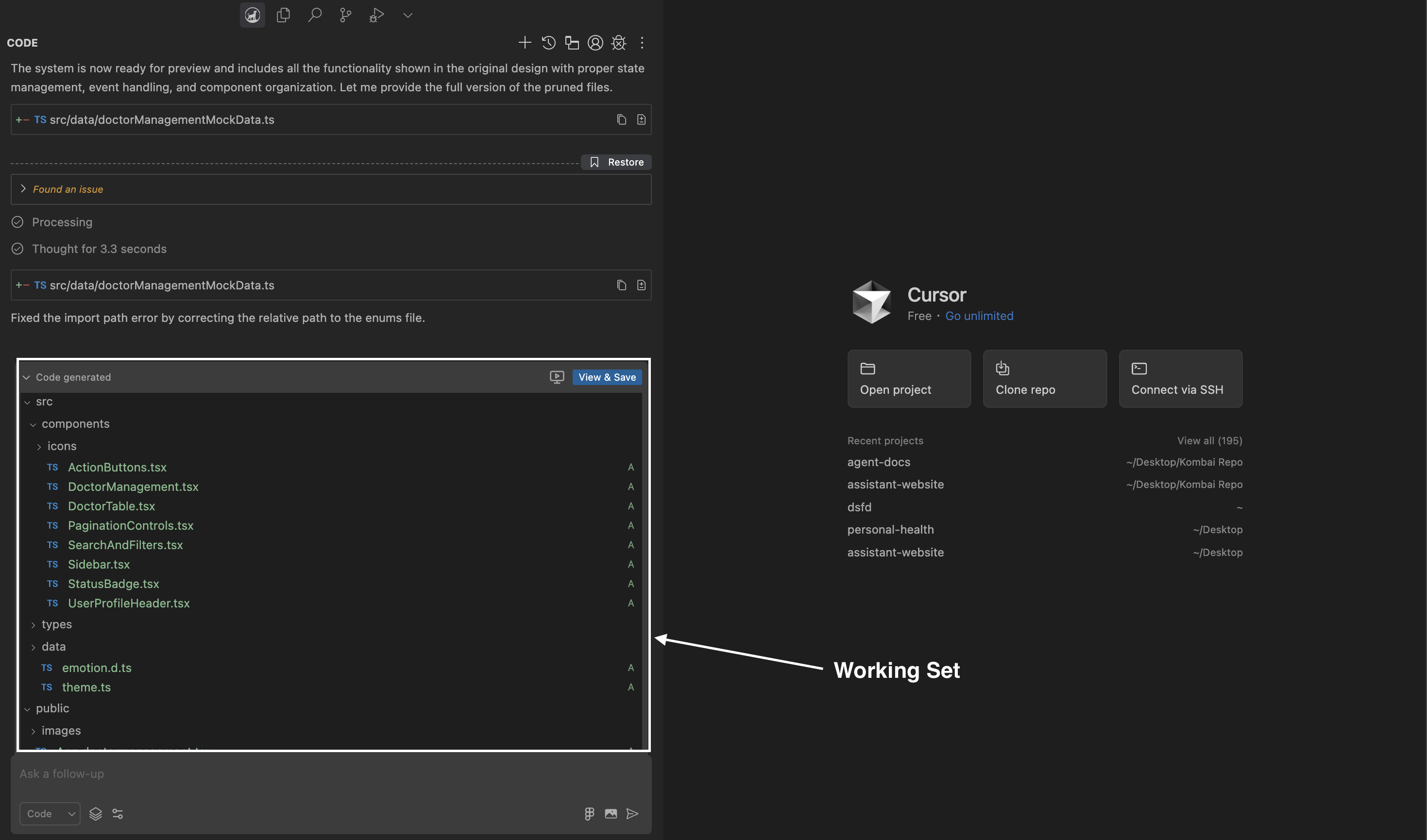Viewport: 1427px width, 840px height.
Task: Send the message with arrow icon
Action: [632, 813]
